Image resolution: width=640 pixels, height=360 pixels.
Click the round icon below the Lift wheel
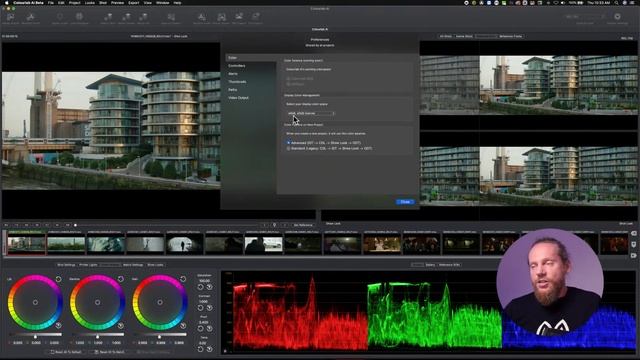(58, 325)
